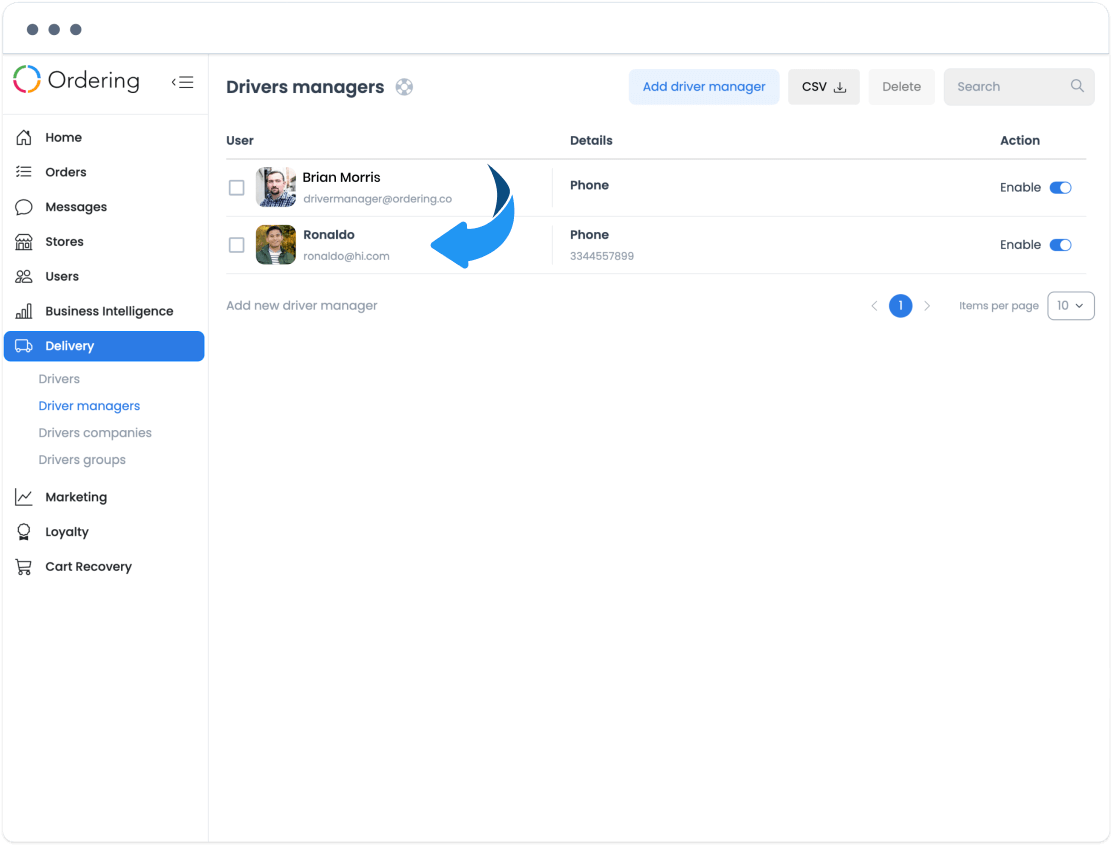
Task: Open the Business Intelligence menu item
Action: [104, 311]
